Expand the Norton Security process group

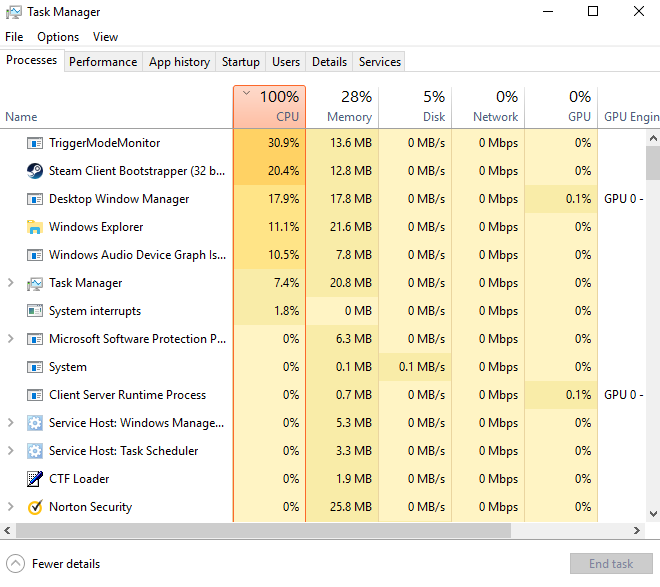11,507
